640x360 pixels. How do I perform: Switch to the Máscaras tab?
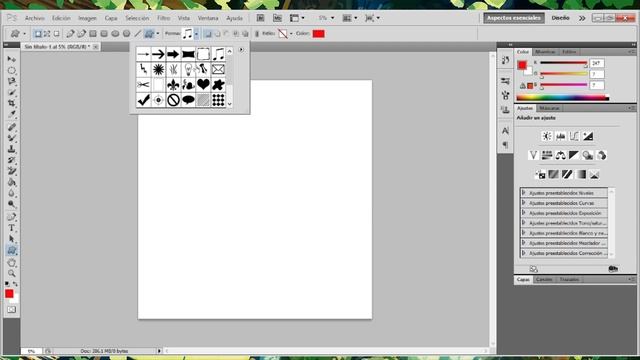tap(549, 108)
